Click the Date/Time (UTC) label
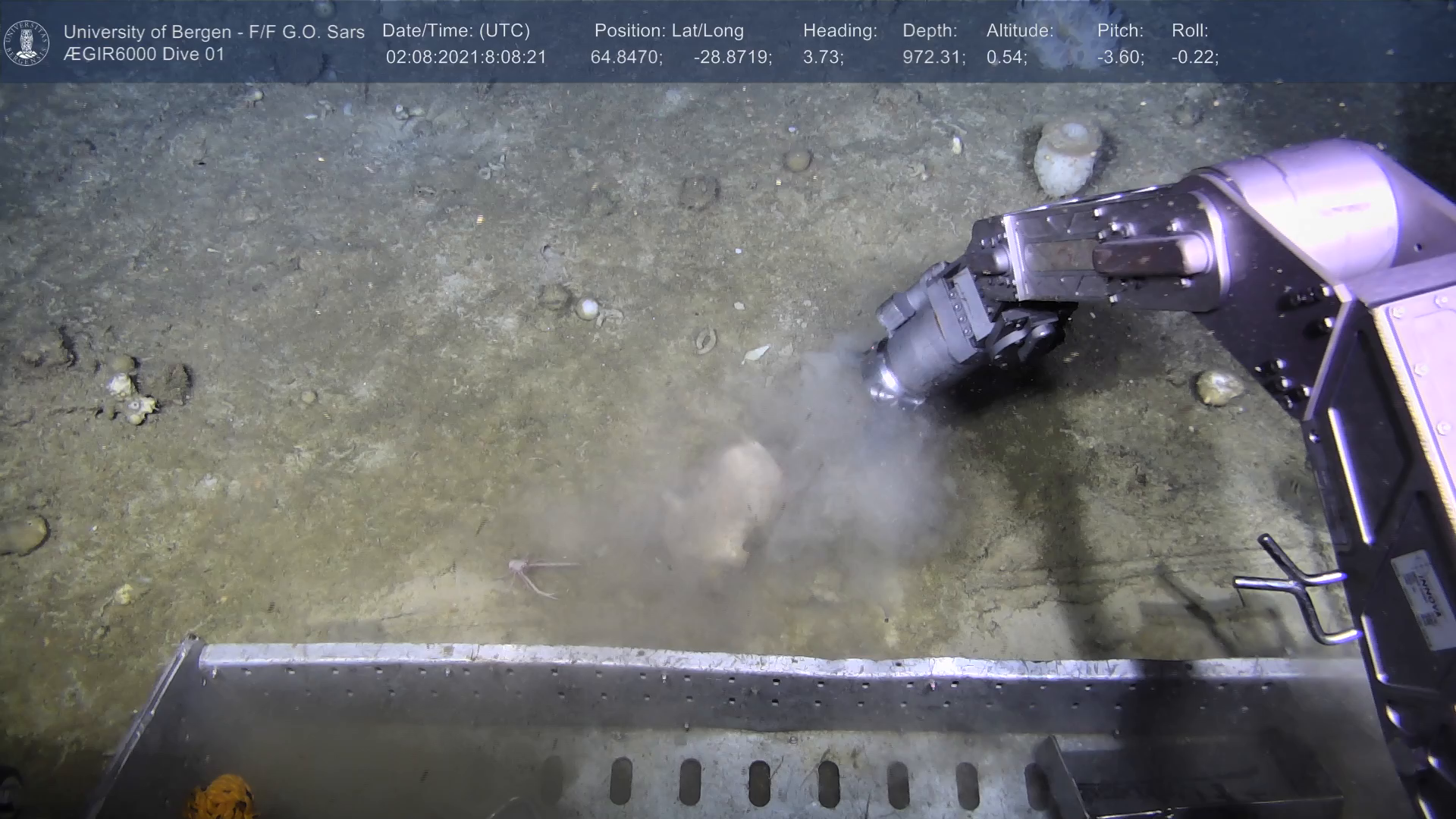Screen dimensions: 1456x819 coord(456,31)
